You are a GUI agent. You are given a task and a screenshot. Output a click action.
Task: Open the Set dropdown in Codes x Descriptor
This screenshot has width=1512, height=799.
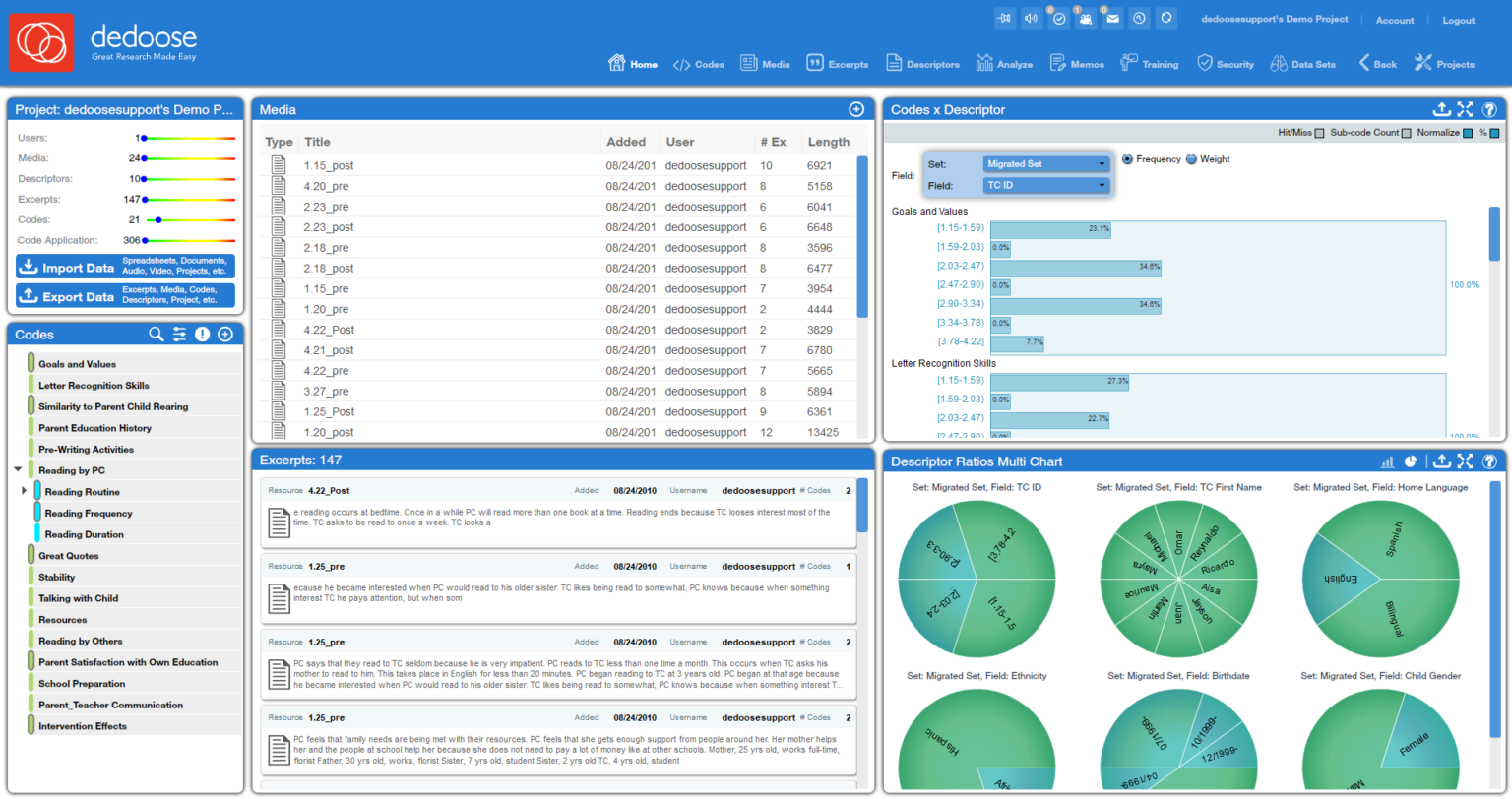tap(1045, 161)
